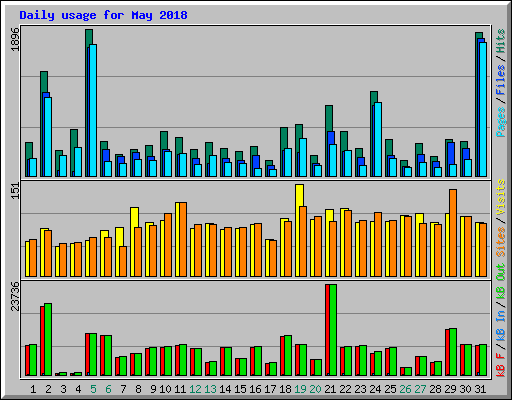Click the 'Files' legend label
The width and height of the screenshot is (512, 400).
(x=501, y=80)
